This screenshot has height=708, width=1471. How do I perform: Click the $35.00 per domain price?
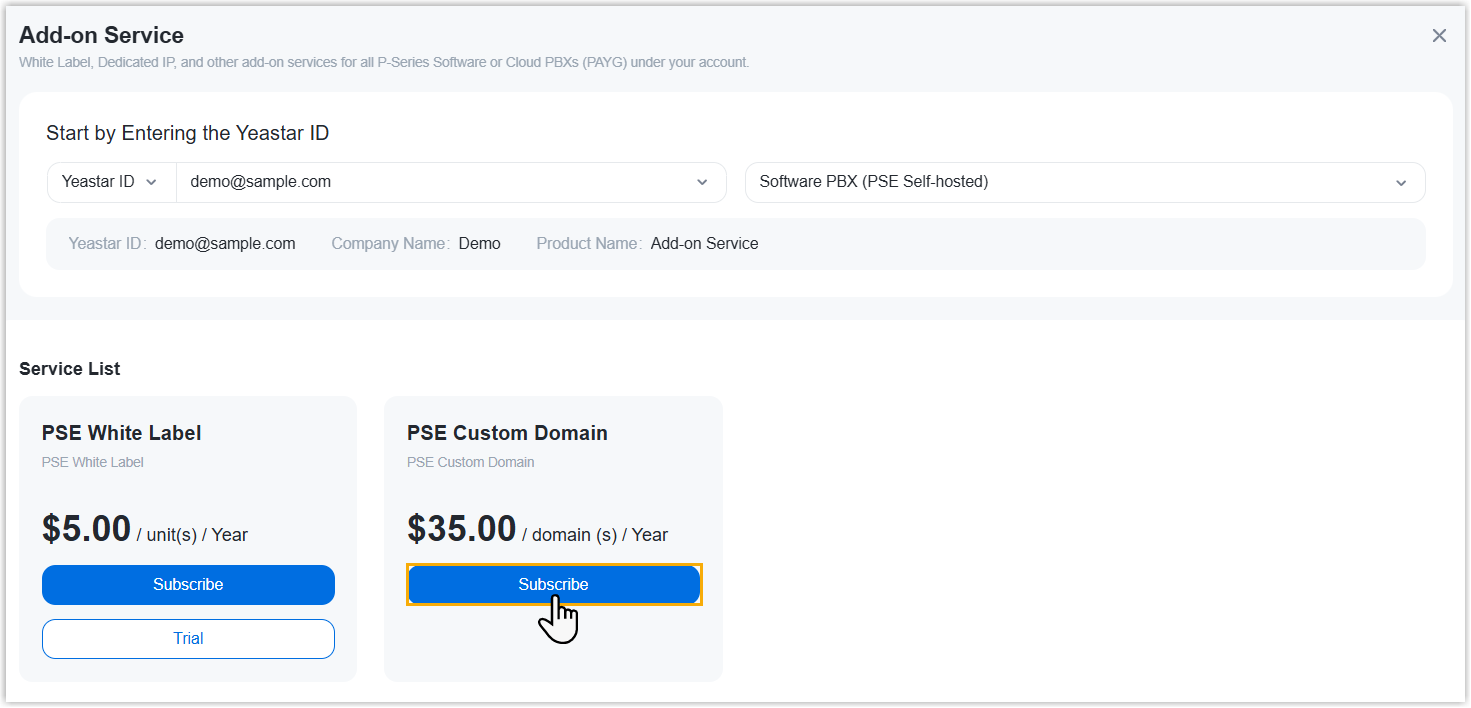pos(461,529)
